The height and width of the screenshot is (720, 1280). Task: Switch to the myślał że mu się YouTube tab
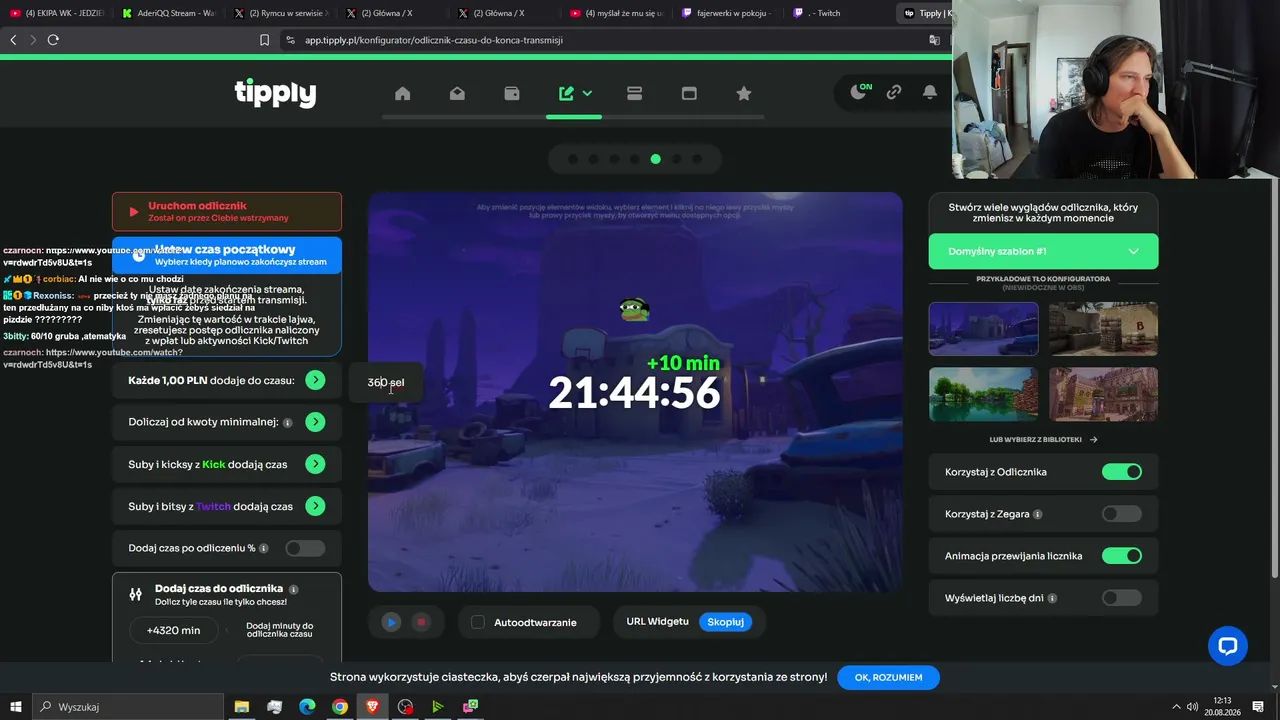(617, 13)
